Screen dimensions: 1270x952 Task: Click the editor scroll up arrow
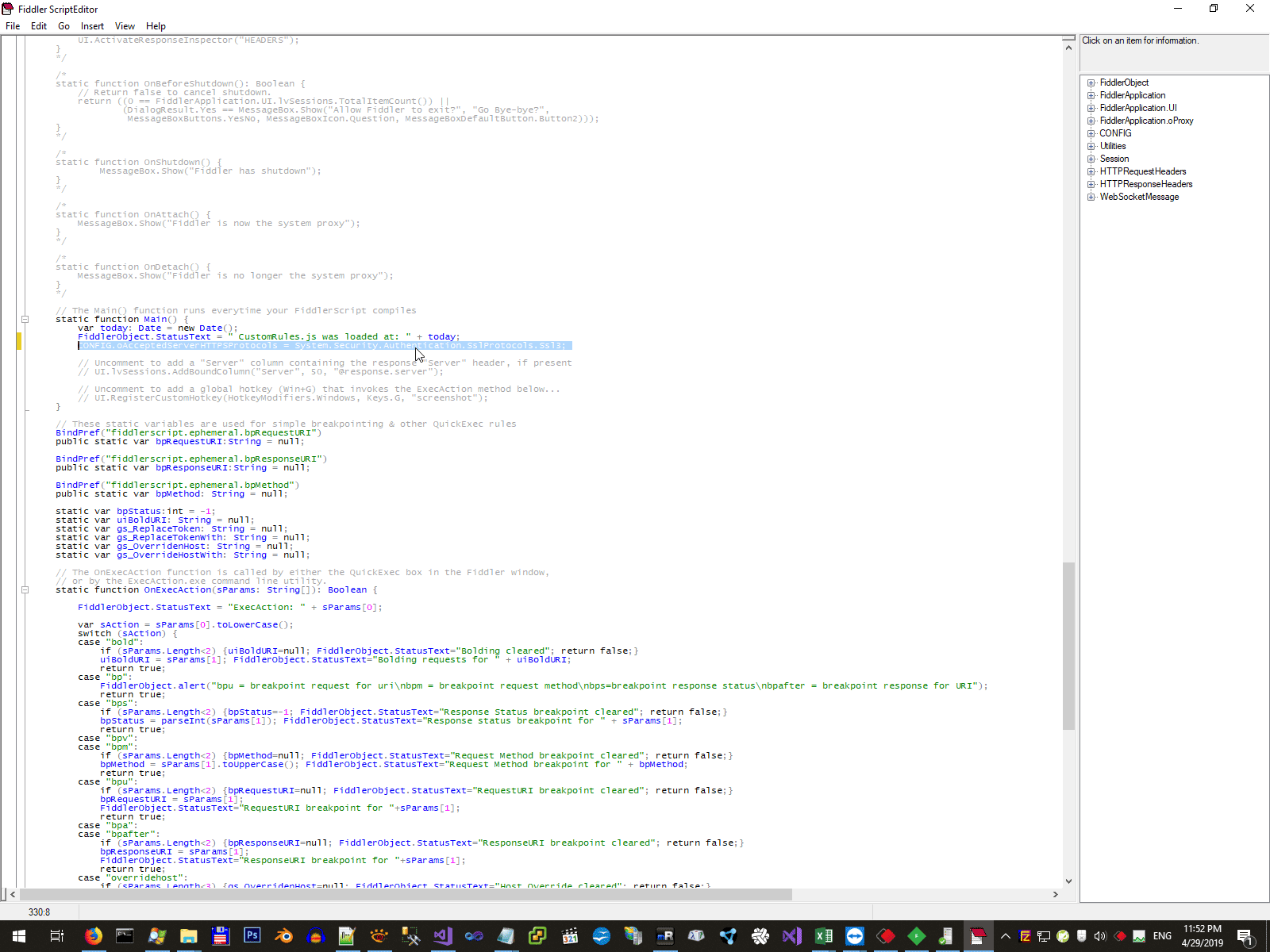tap(1068, 48)
